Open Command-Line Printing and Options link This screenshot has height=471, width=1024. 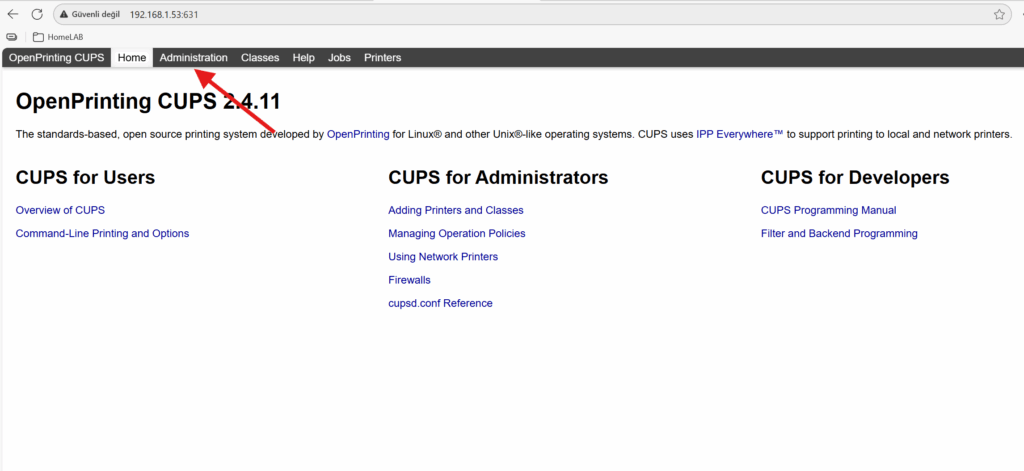point(102,233)
